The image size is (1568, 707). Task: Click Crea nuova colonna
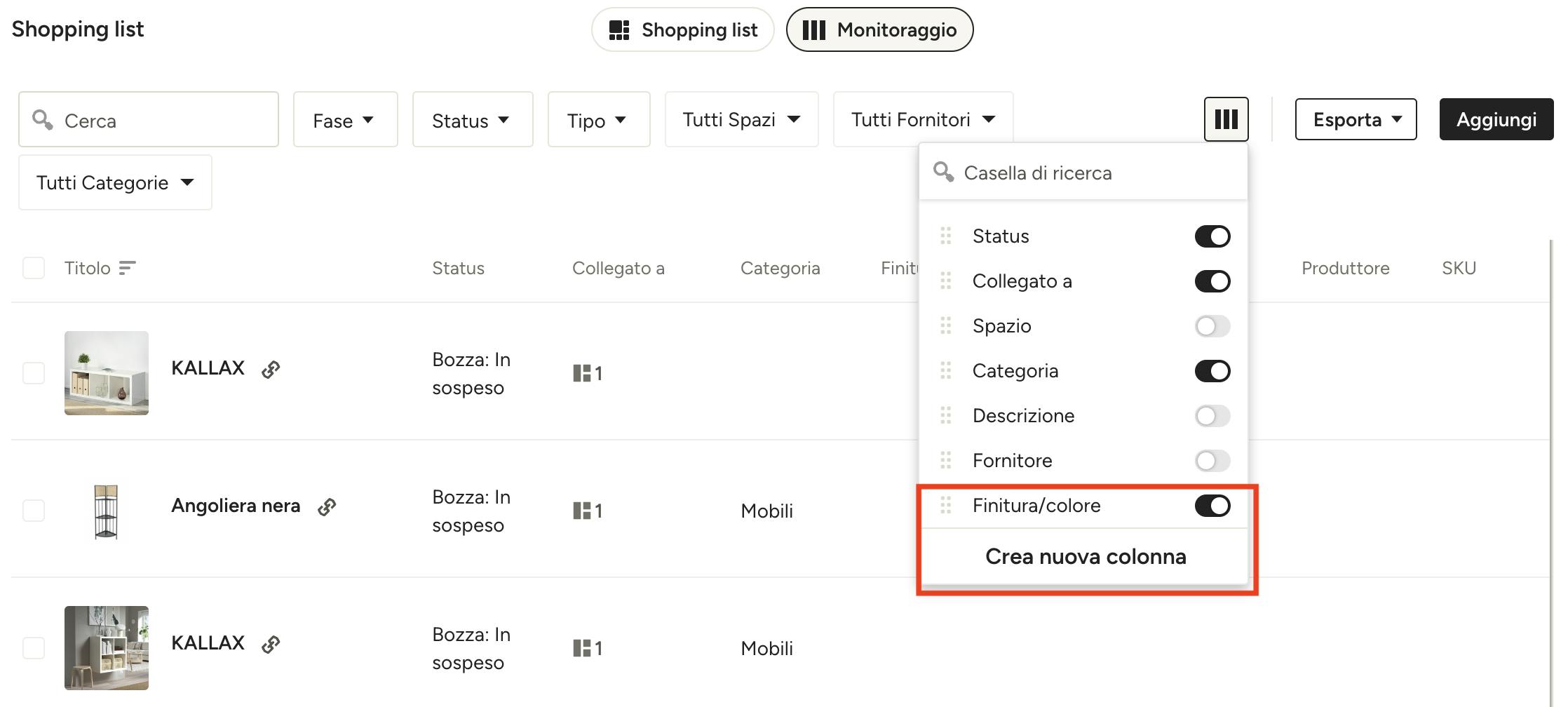[1086, 556]
